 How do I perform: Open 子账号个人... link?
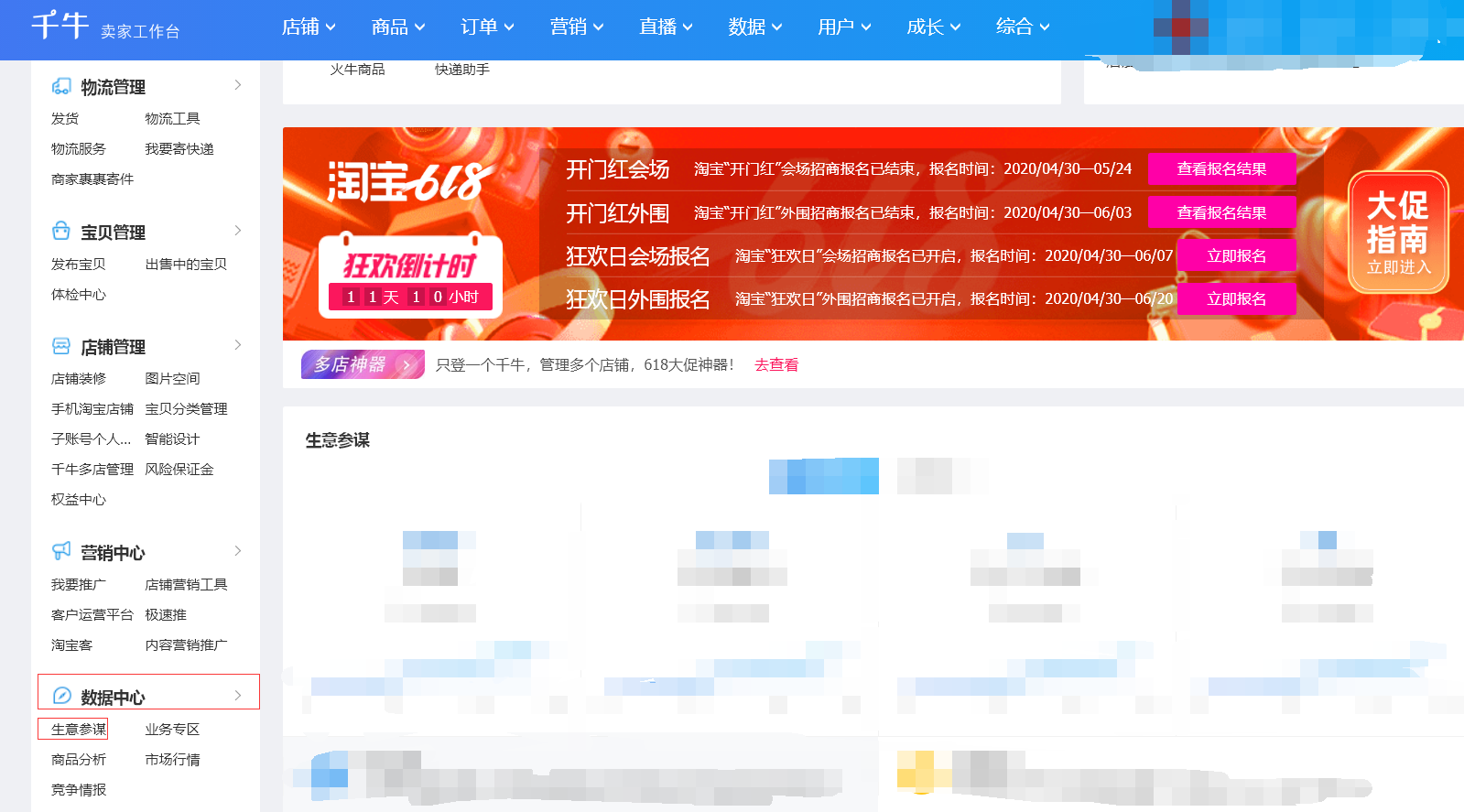[91, 438]
